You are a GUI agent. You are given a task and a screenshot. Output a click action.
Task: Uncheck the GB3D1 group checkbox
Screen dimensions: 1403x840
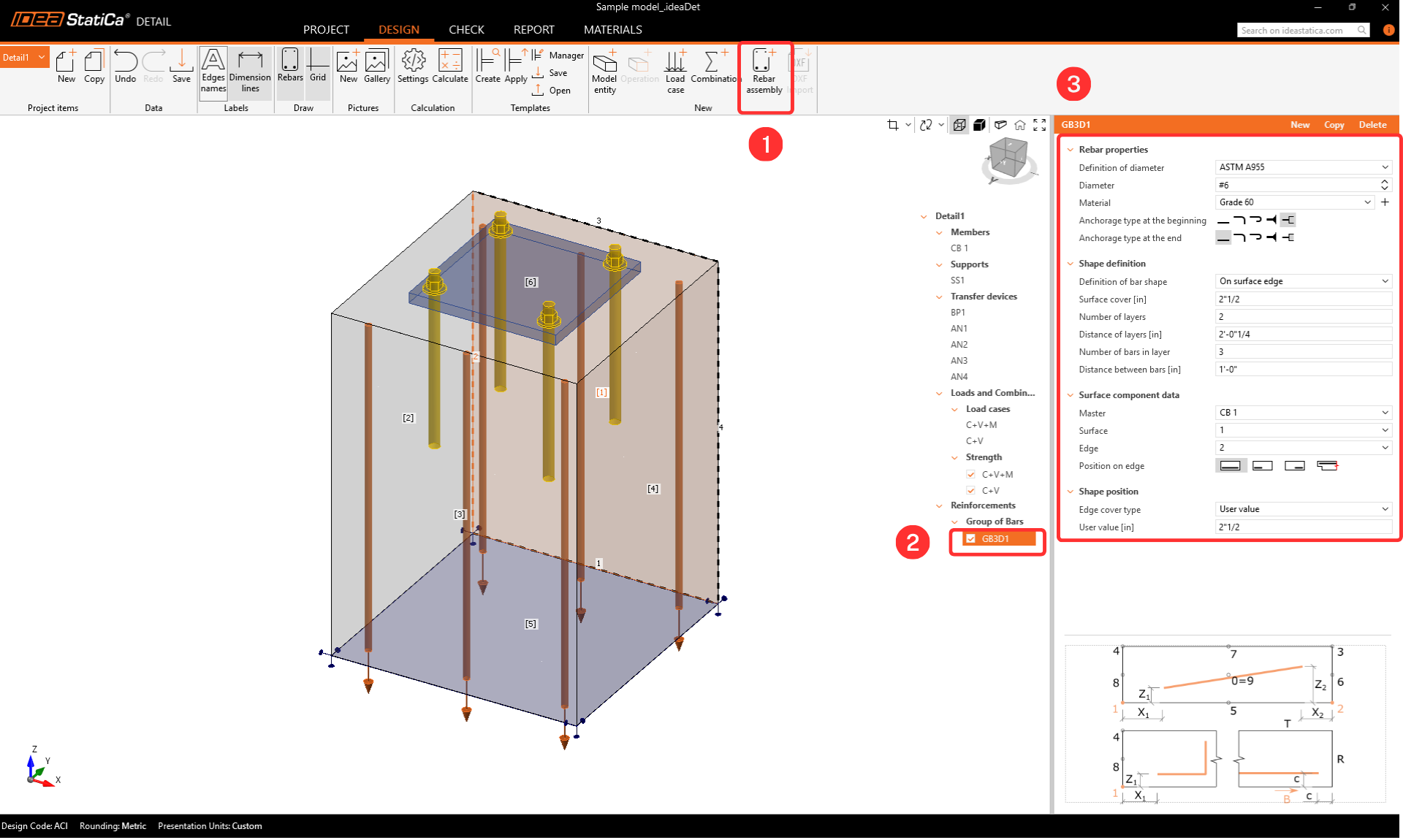[x=970, y=539]
